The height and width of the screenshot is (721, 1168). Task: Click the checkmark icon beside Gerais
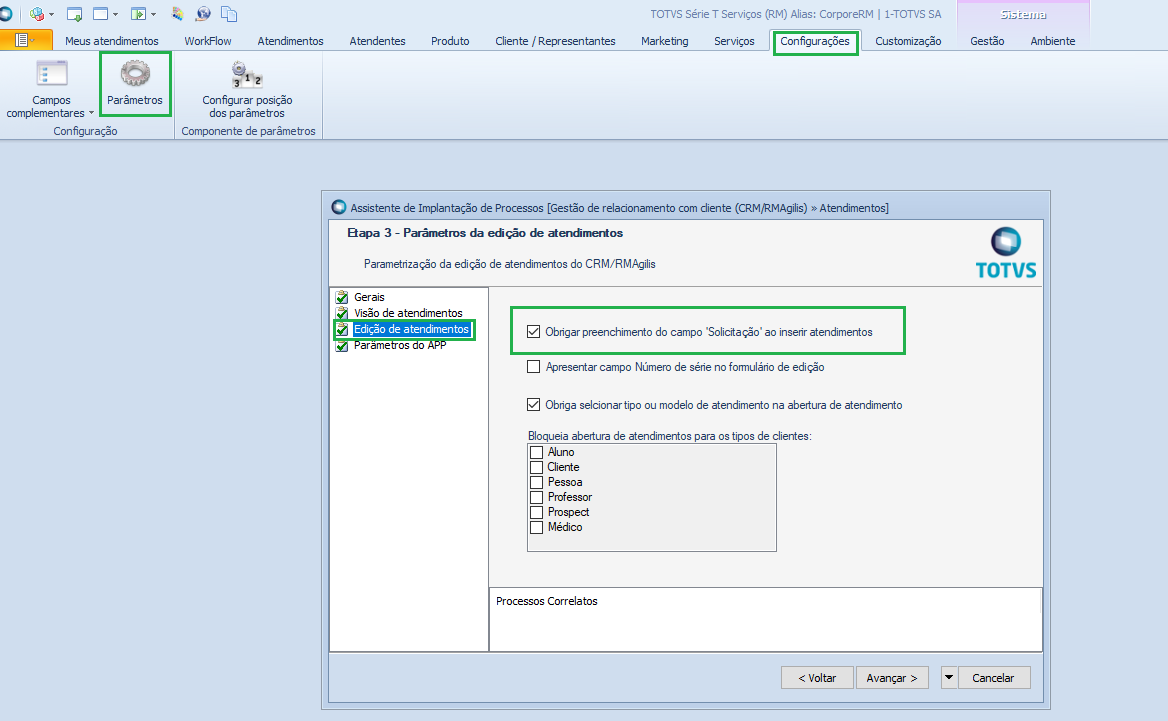[x=342, y=297]
